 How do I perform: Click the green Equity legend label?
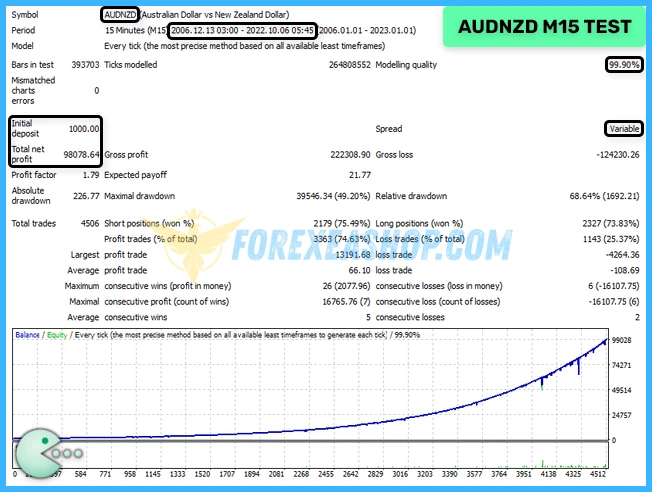click(58, 334)
